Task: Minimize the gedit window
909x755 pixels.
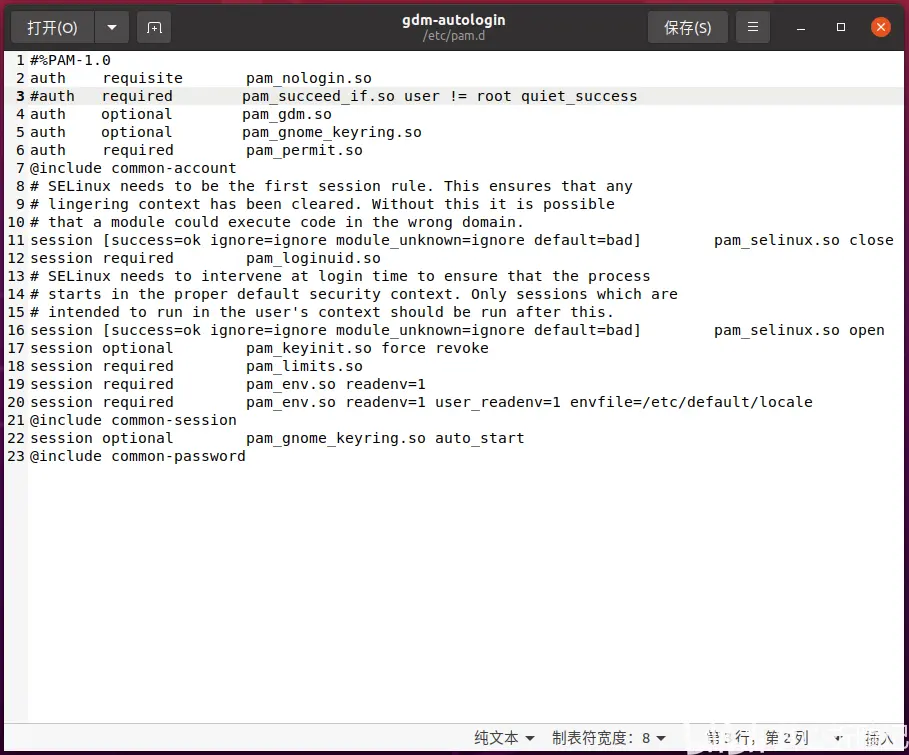Action: click(802, 27)
